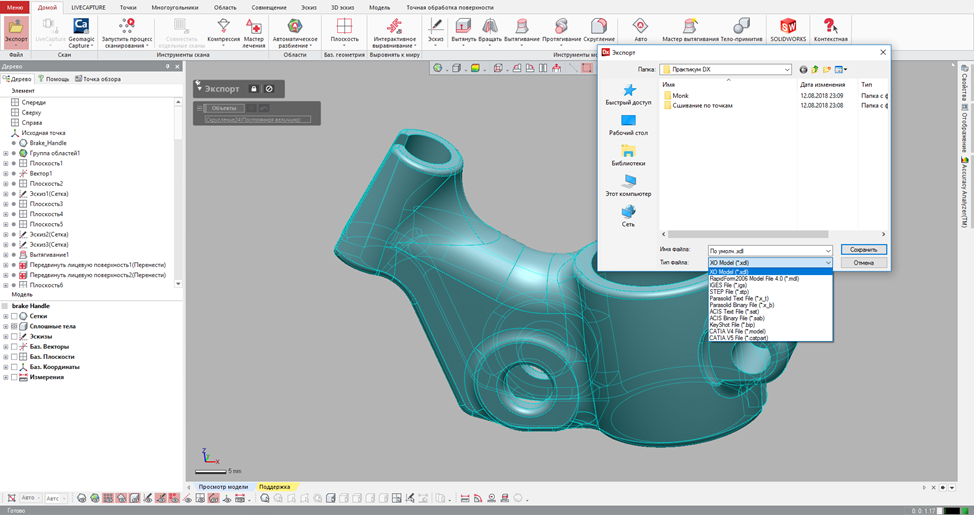Select the Вытягивание loft tool
The width and height of the screenshot is (974, 515).
(522, 30)
